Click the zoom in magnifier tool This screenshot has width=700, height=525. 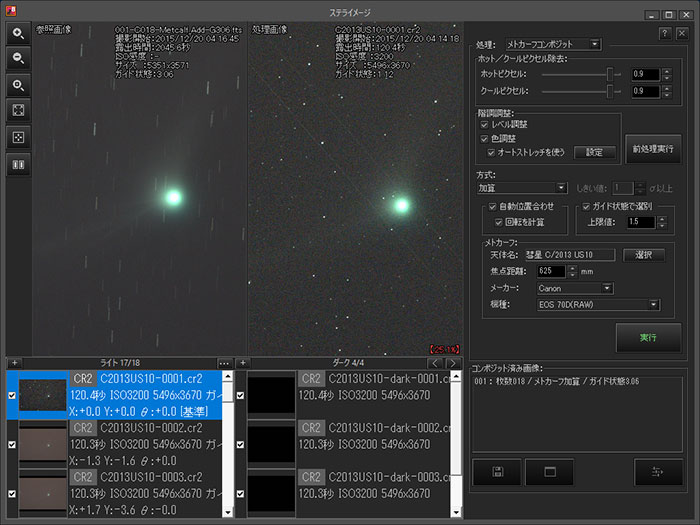tap(18, 34)
